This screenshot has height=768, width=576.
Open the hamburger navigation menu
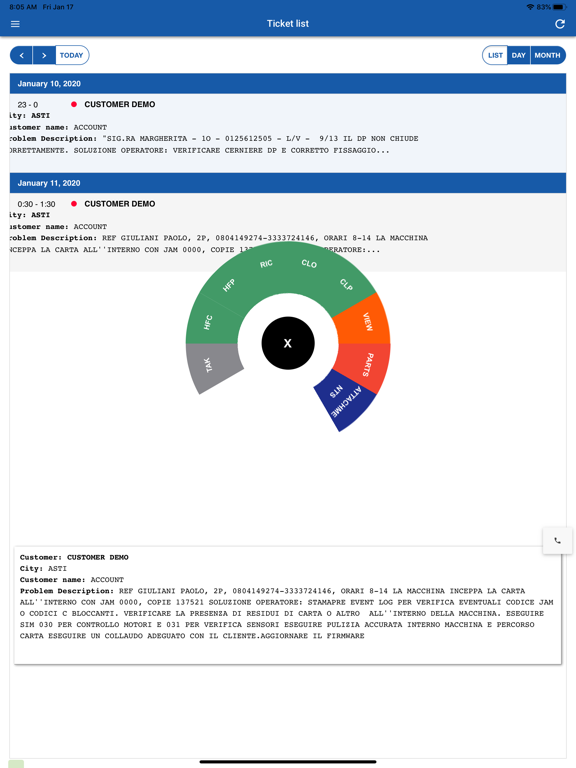pos(15,24)
